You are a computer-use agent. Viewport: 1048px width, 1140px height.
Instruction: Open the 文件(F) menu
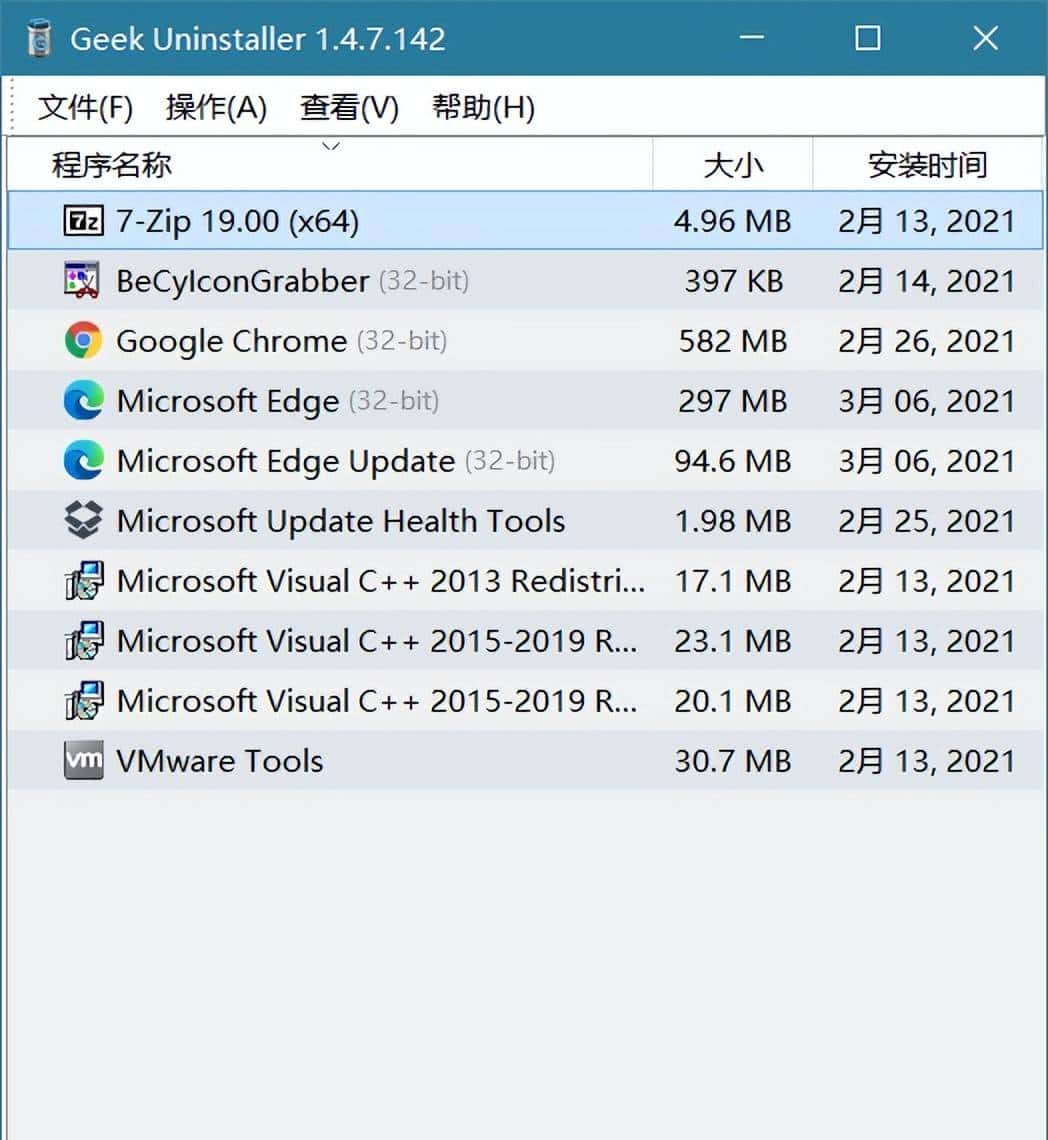coord(86,108)
